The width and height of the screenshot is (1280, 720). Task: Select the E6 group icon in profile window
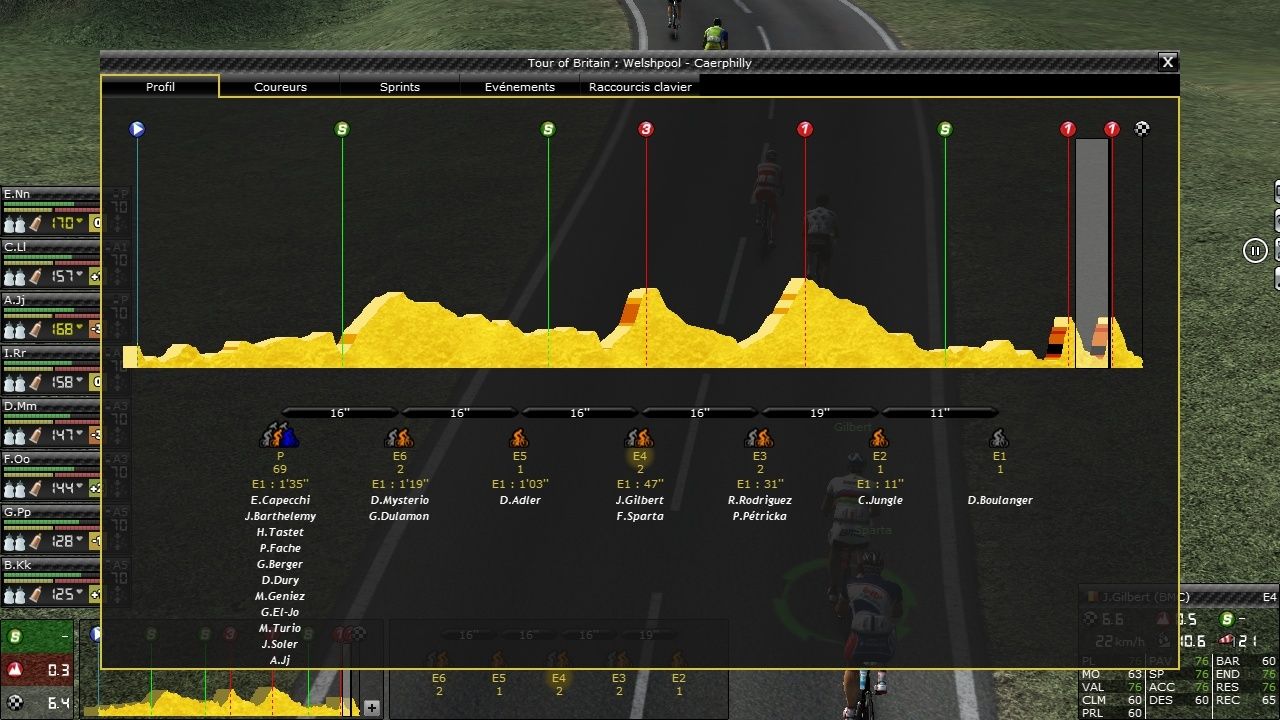point(400,437)
